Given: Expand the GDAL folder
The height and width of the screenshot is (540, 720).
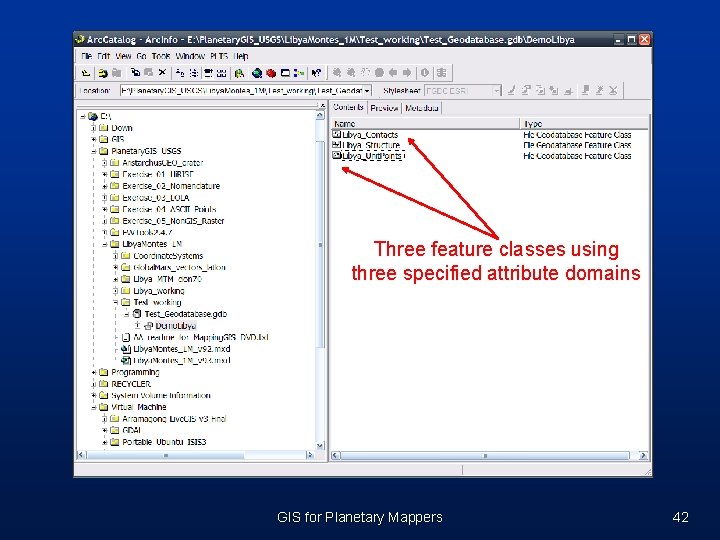Looking at the screenshot, I should (x=105, y=430).
